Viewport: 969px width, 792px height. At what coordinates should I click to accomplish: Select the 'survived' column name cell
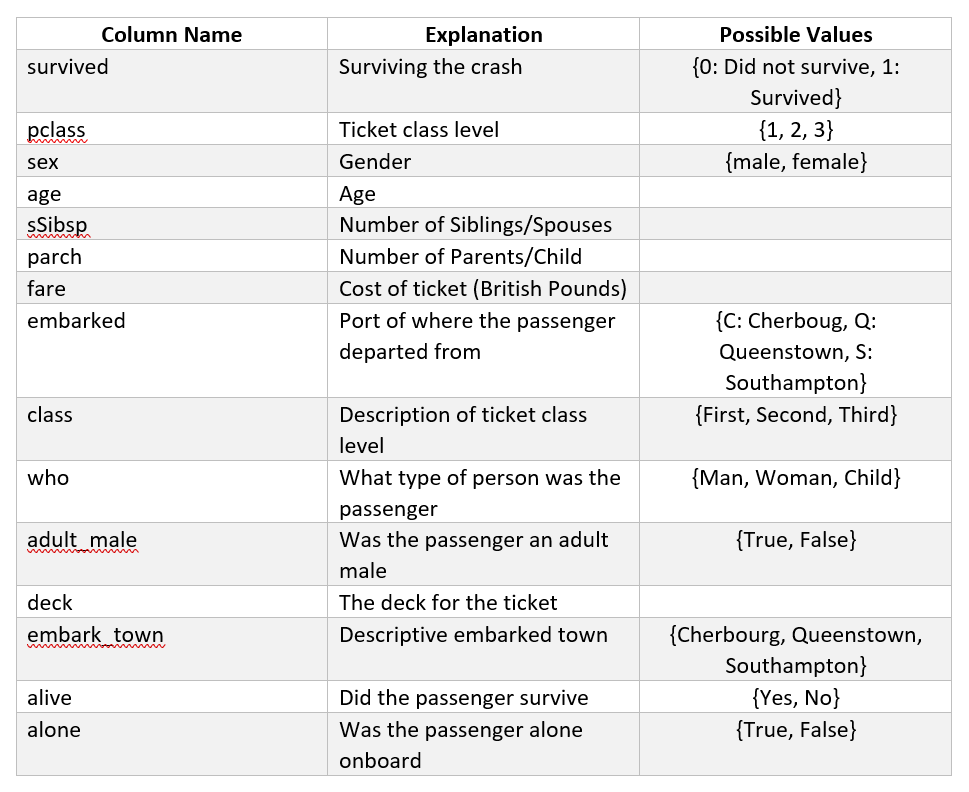pyautogui.click(x=68, y=67)
